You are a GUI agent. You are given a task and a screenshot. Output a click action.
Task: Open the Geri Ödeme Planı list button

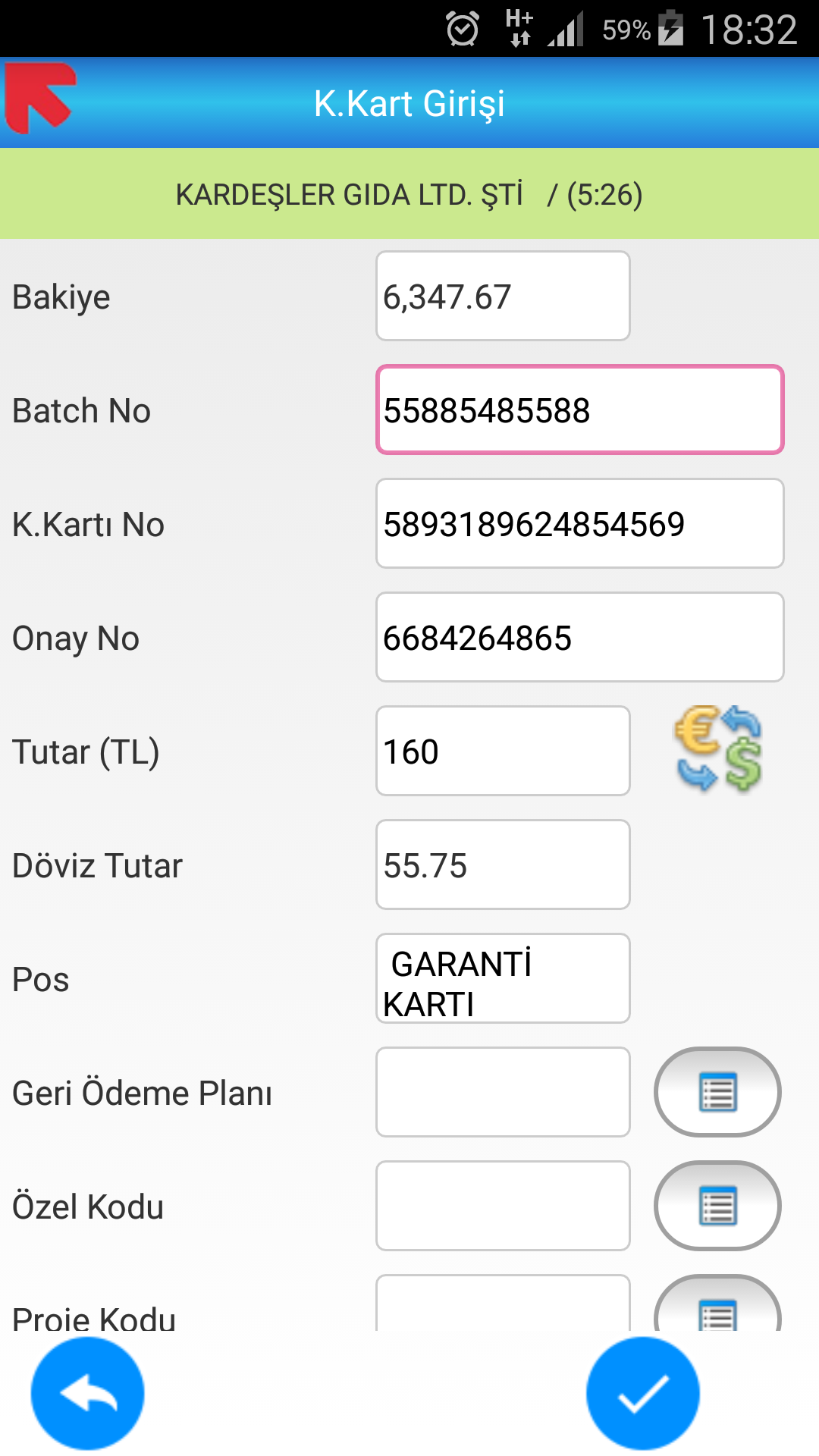717,1092
